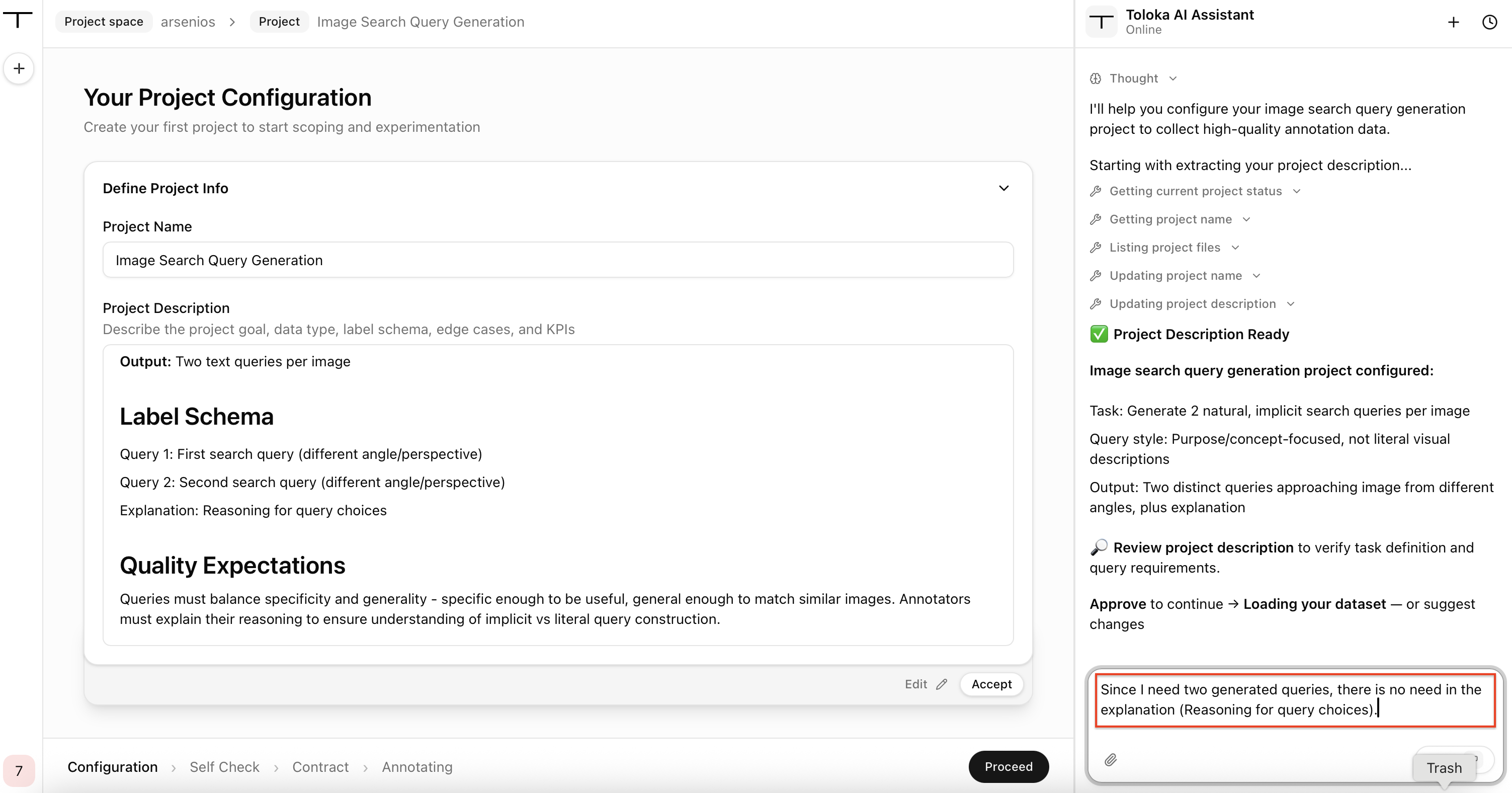This screenshot has width=1512, height=793.
Task: Open the arsenios breadcrumb
Action: (x=188, y=22)
